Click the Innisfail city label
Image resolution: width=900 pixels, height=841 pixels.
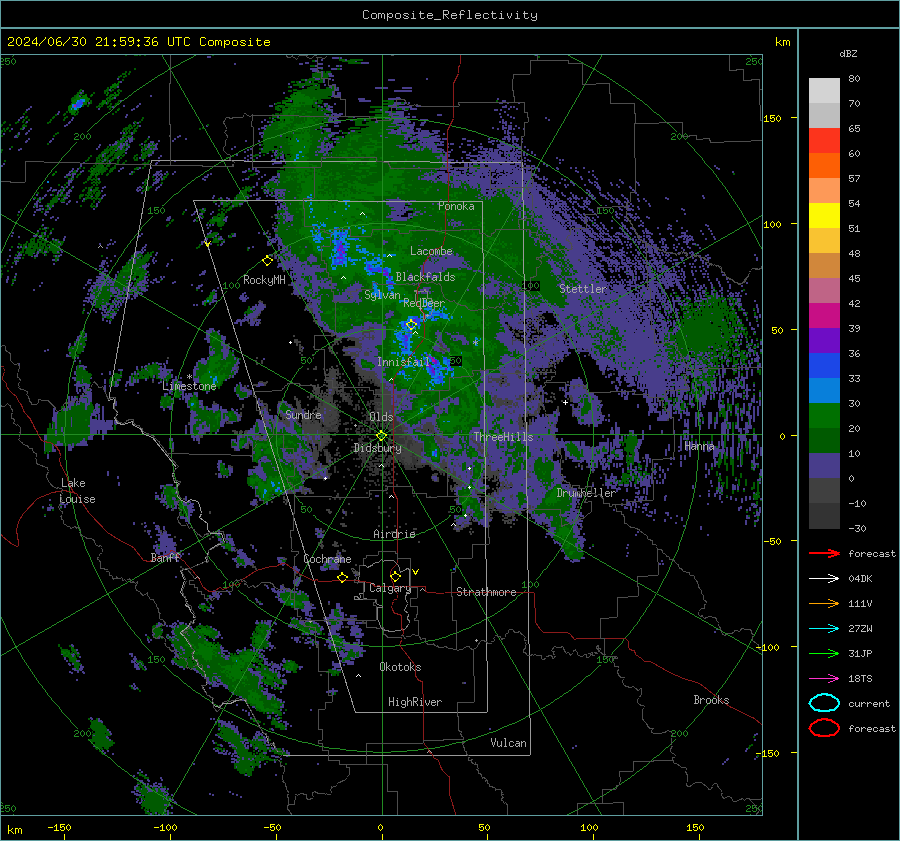tap(403, 362)
